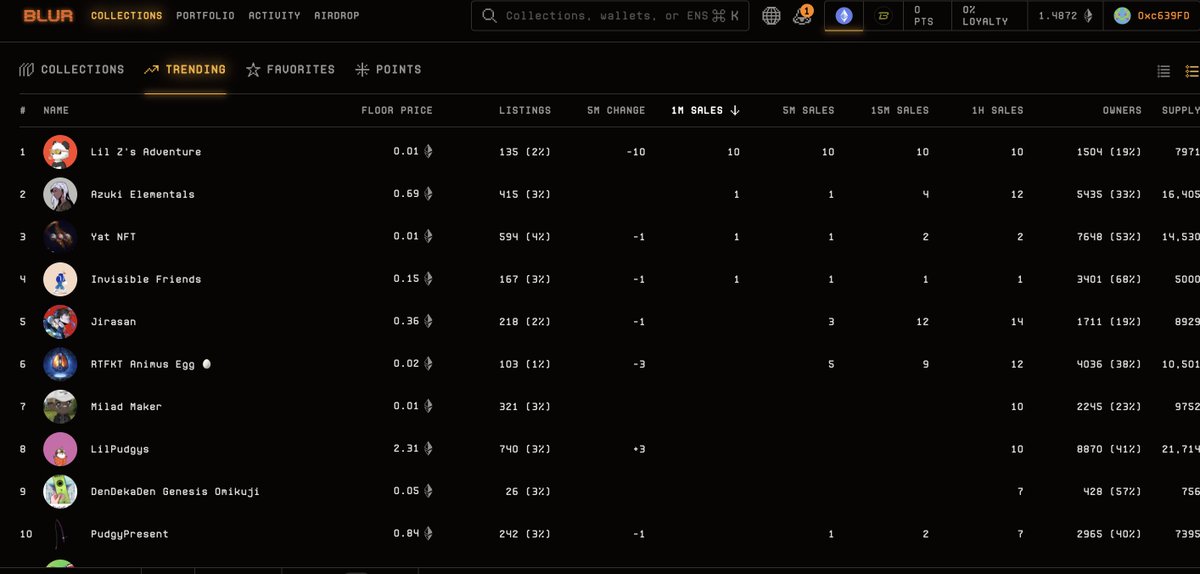The height and width of the screenshot is (574, 1200).
Task: Open the Jirasan collection name
Action: [115, 322]
